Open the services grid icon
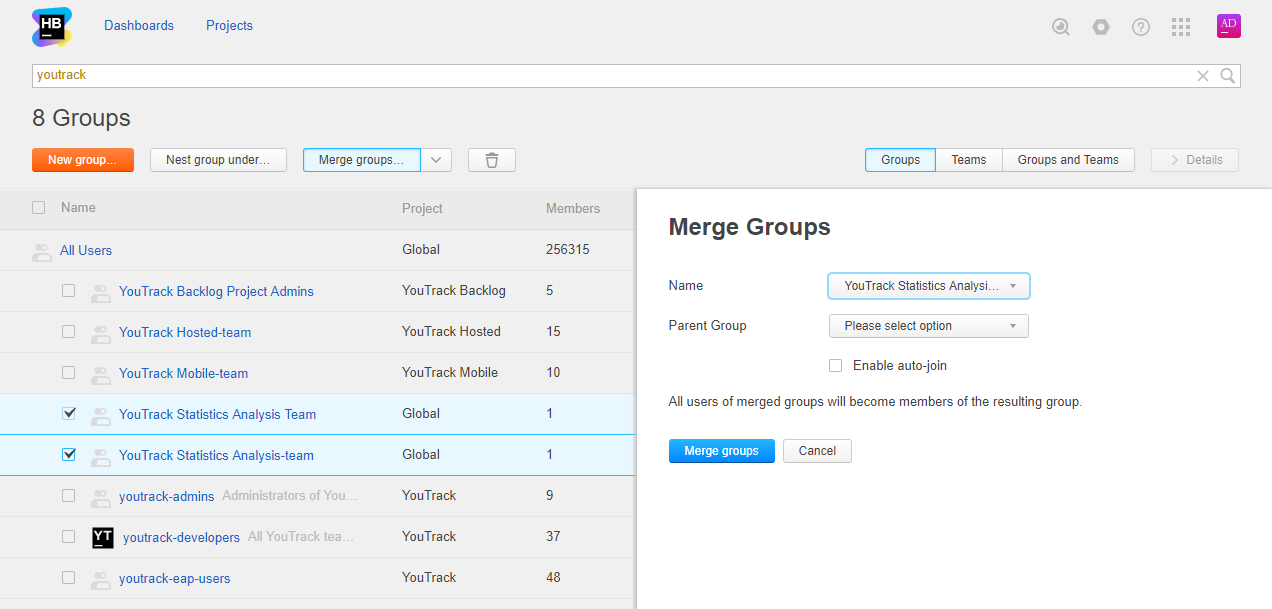This screenshot has height=609, width=1272. coord(1181,27)
